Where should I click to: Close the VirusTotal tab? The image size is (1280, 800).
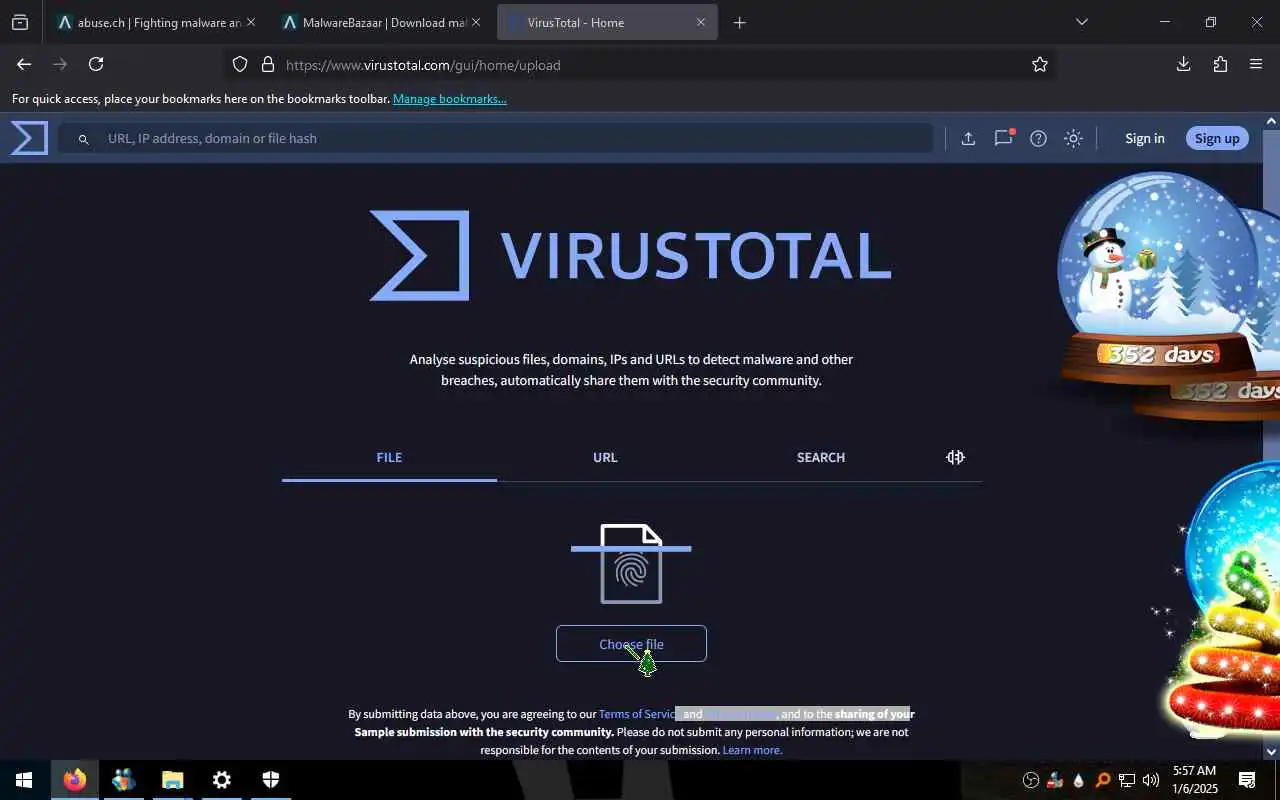[701, 22]
